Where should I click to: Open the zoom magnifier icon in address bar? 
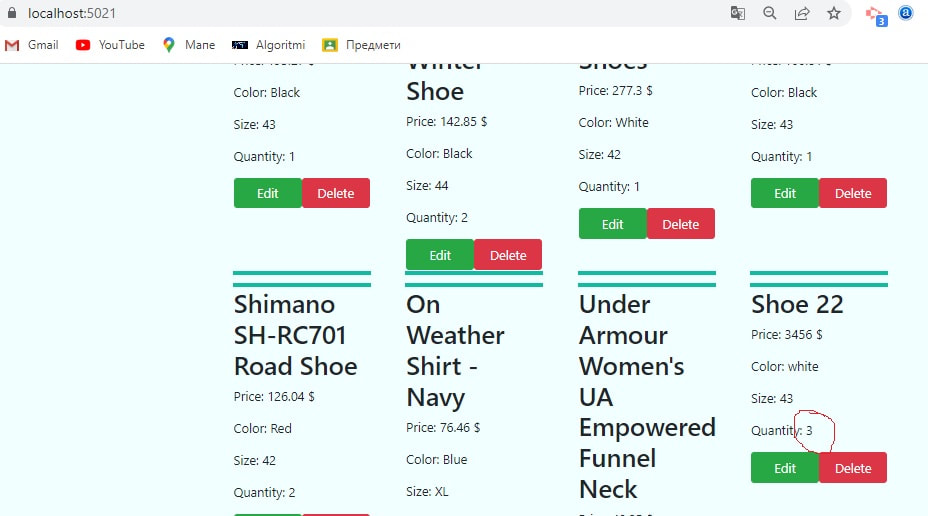(769, 13)
